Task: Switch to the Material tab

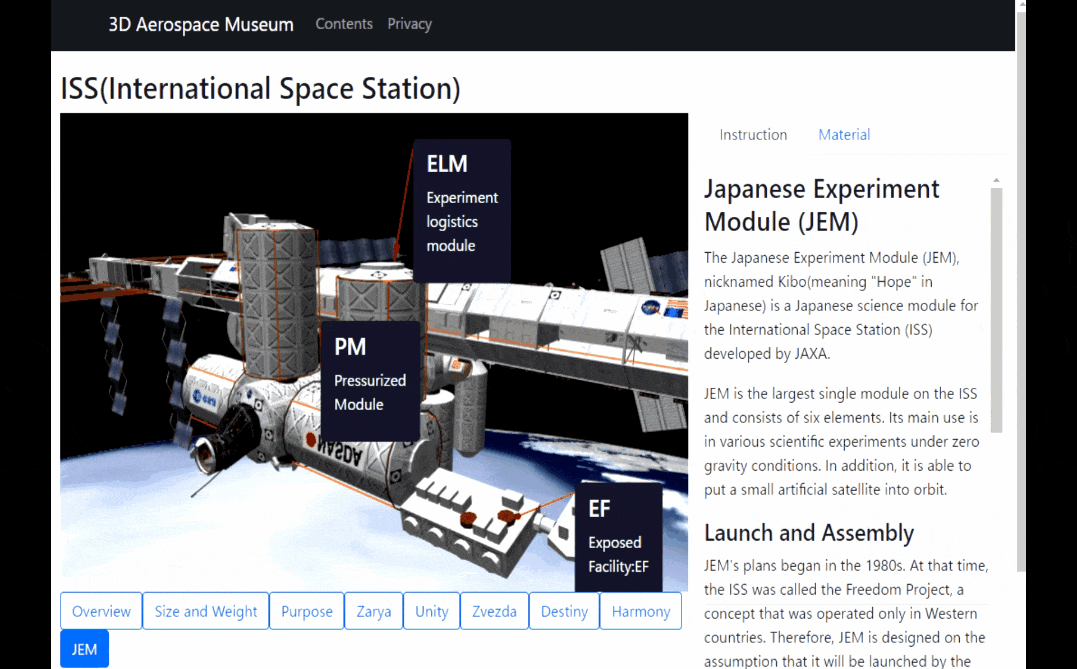Action: pos(843,135)
